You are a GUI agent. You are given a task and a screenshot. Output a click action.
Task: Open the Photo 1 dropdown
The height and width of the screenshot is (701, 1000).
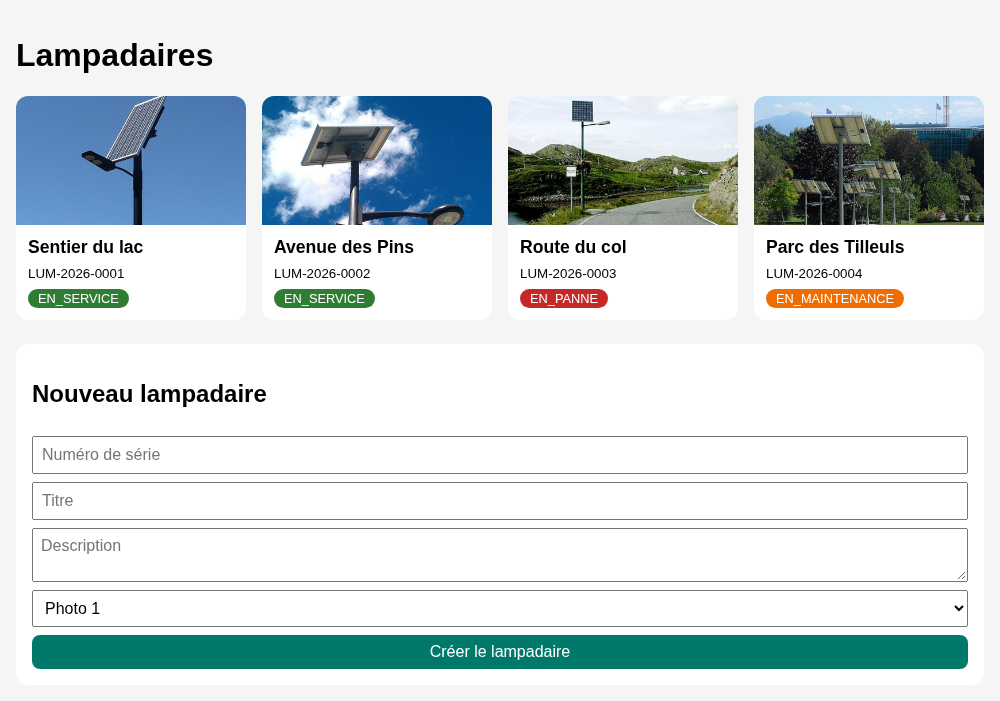[x=500, y=609]
